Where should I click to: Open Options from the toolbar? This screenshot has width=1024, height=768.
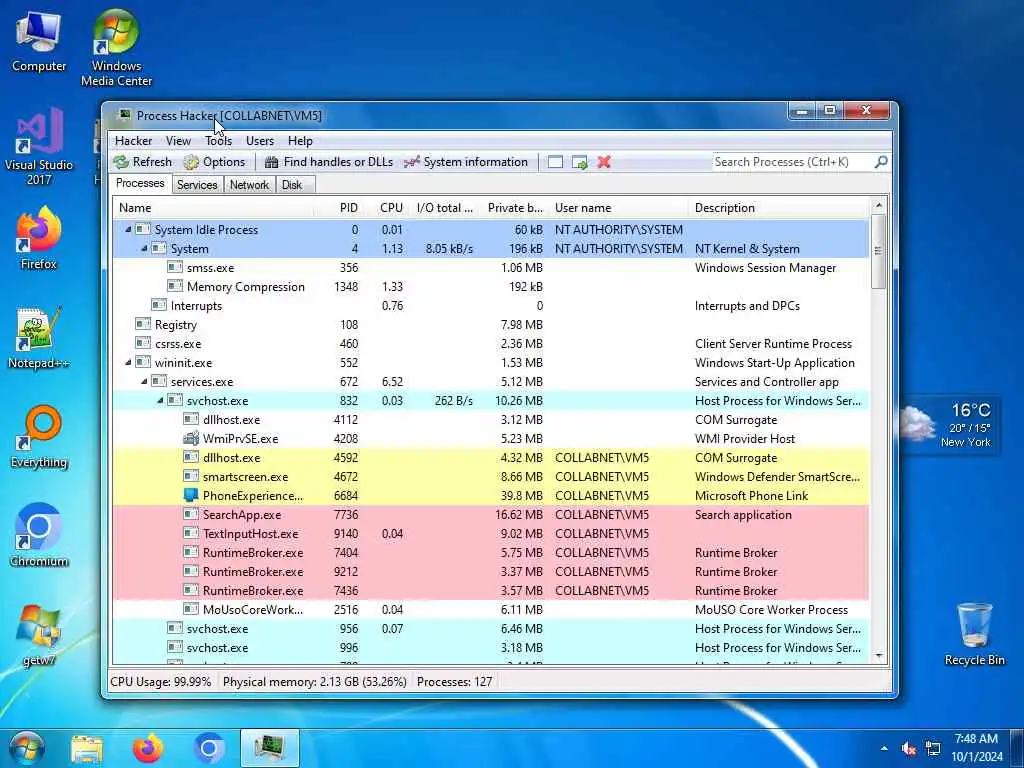[x=214, y=162]
